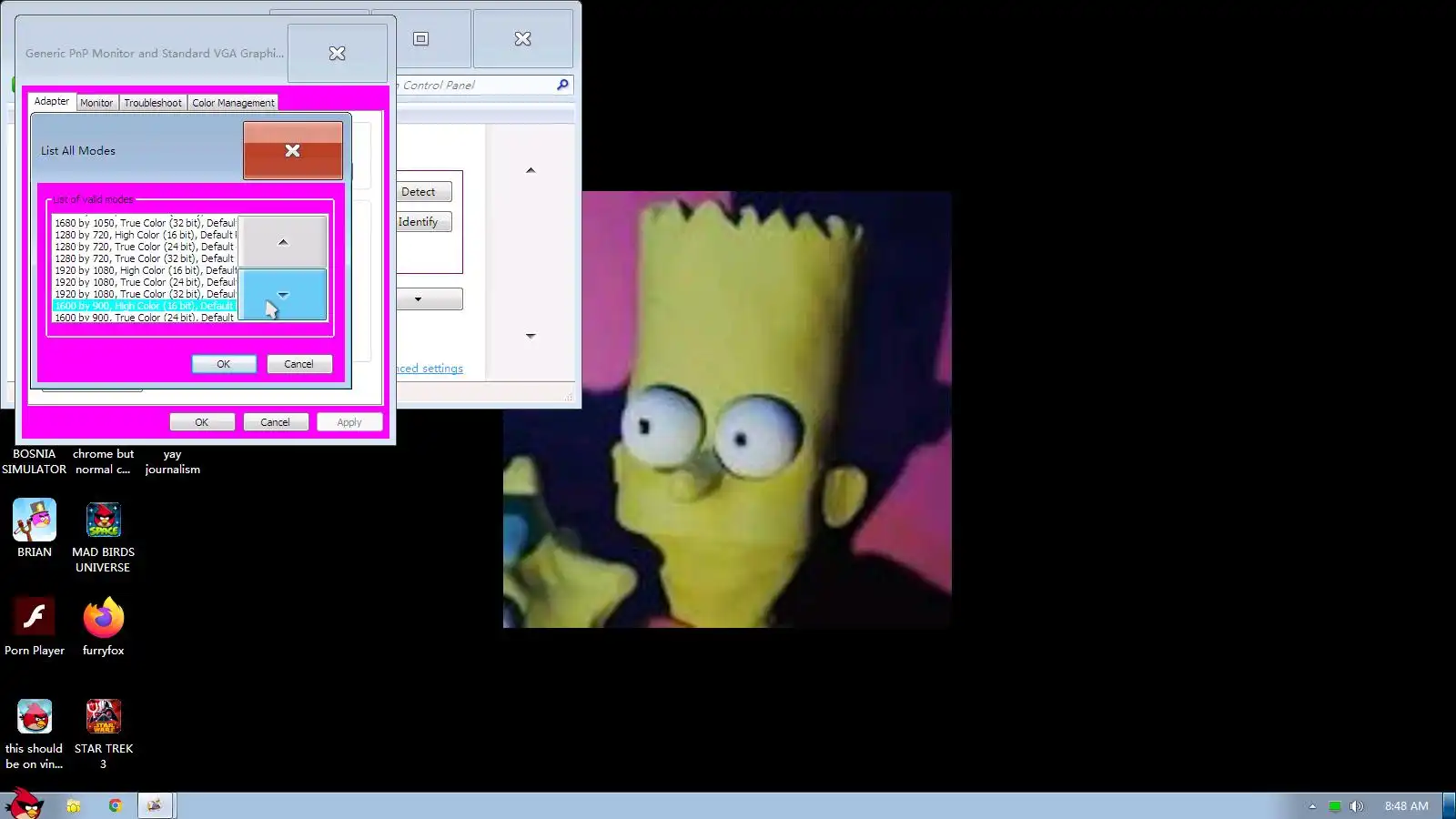Switch to the Adapter tab
The height and width of the screenshot is (819, 1456).
(52, 102)
